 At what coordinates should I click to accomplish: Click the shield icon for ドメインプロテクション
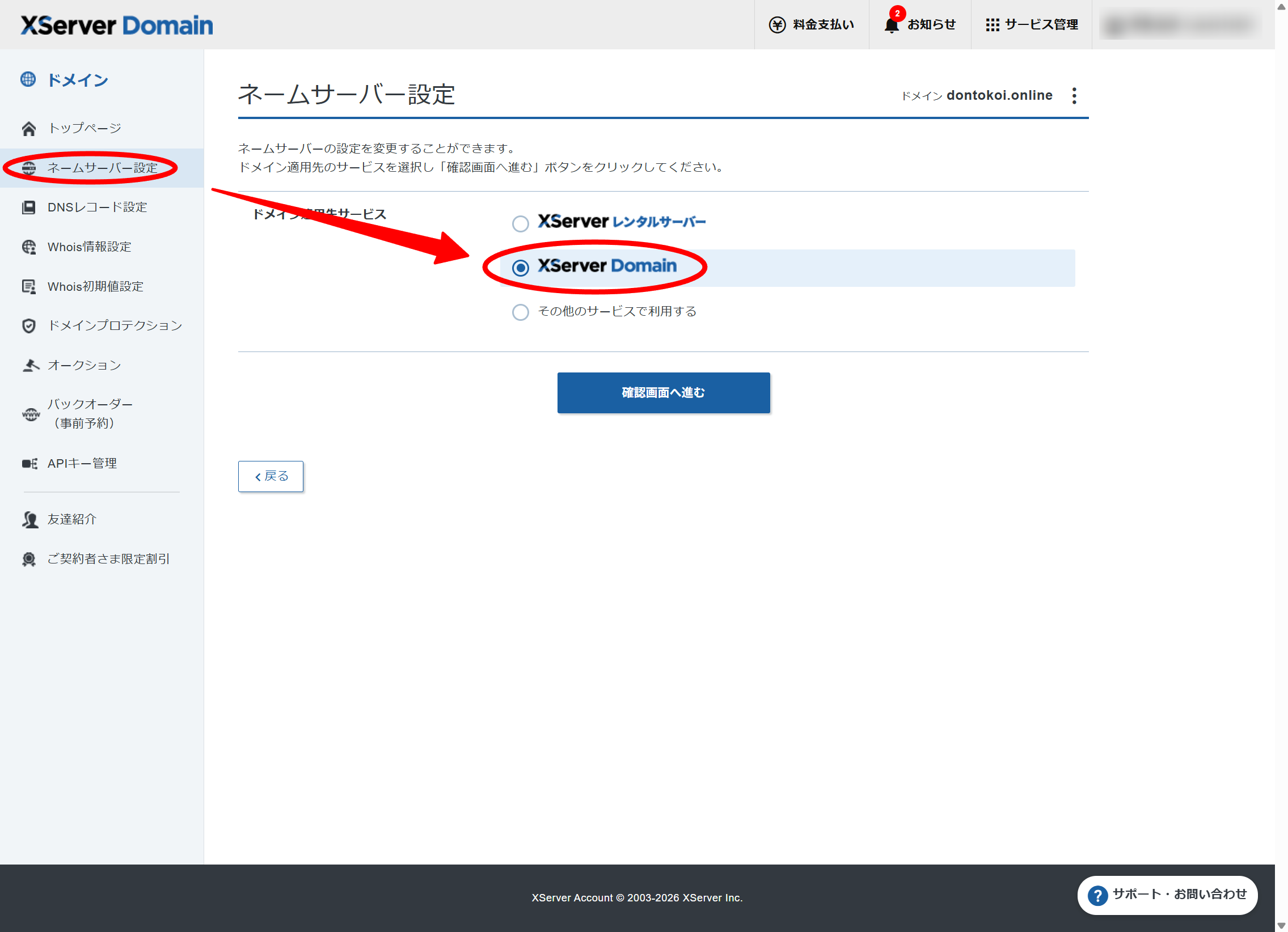point(29,326)
